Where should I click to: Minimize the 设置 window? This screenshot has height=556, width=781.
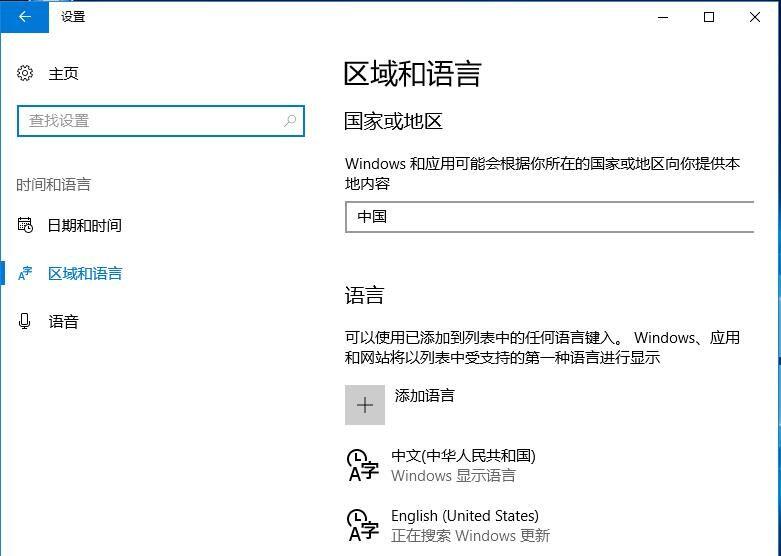(663, 17)
